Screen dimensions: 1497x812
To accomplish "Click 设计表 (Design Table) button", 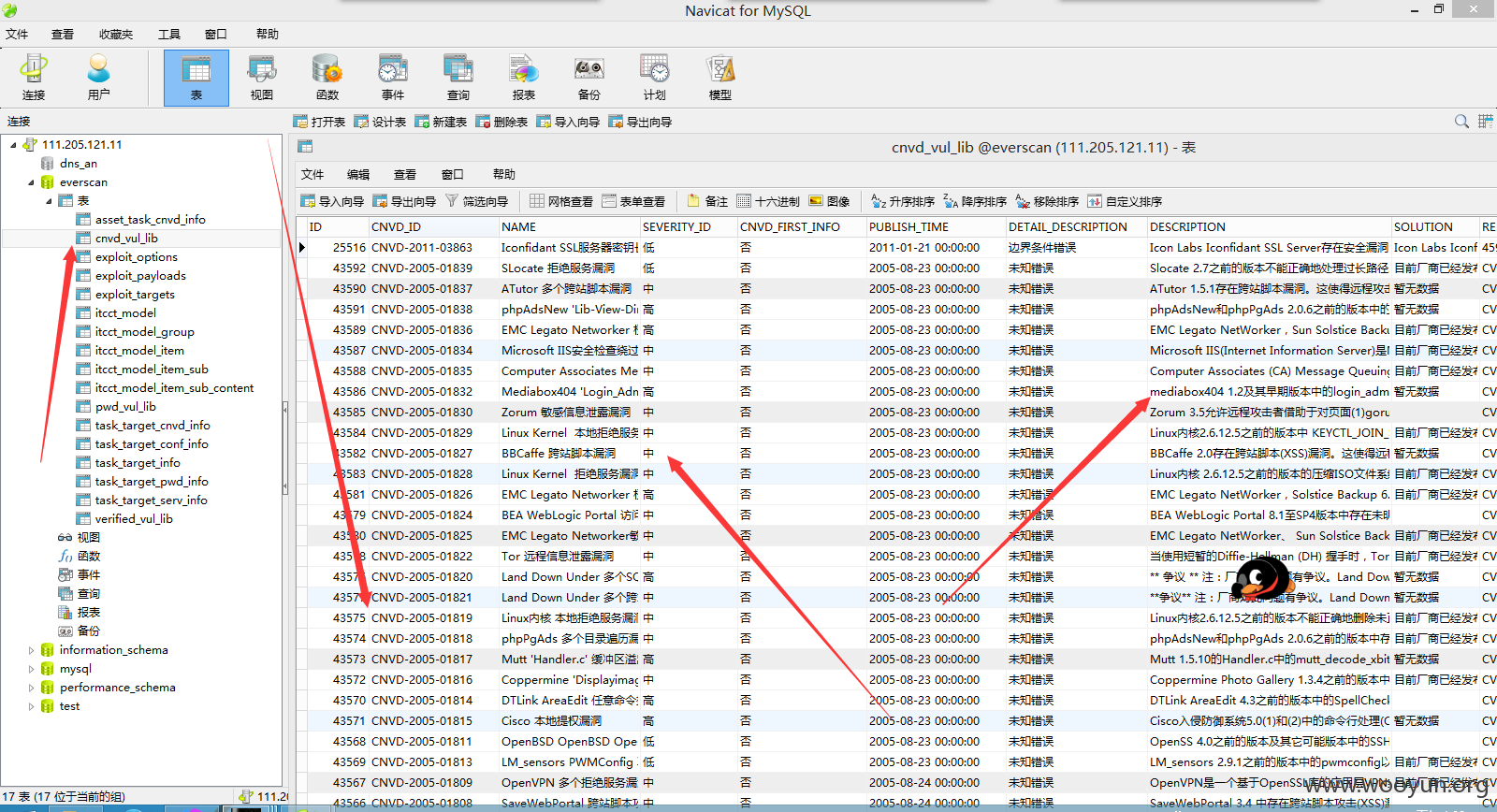I will (380, 122).
